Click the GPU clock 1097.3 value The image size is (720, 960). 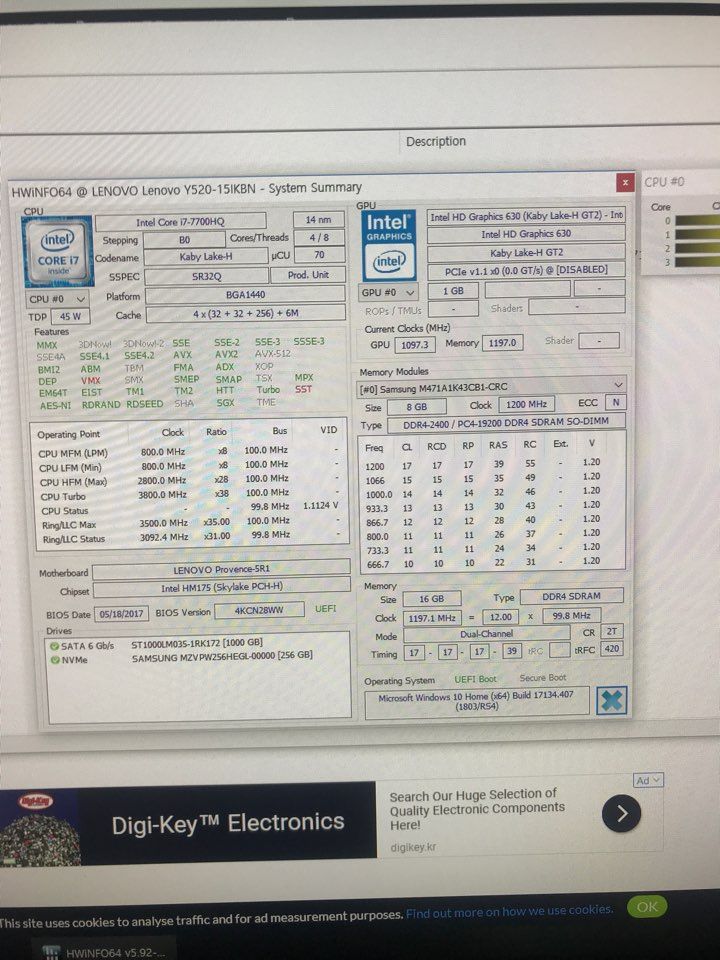click(415, 345)
